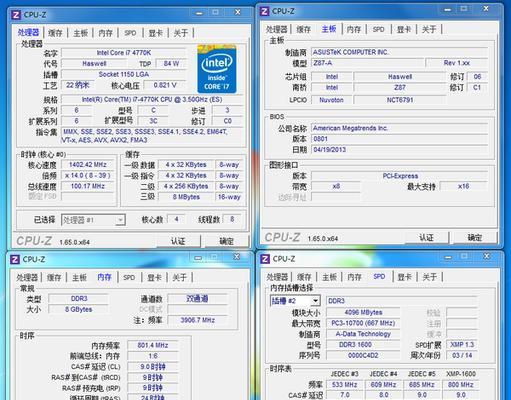Click 认证 button in processor window

click(178, 241)
